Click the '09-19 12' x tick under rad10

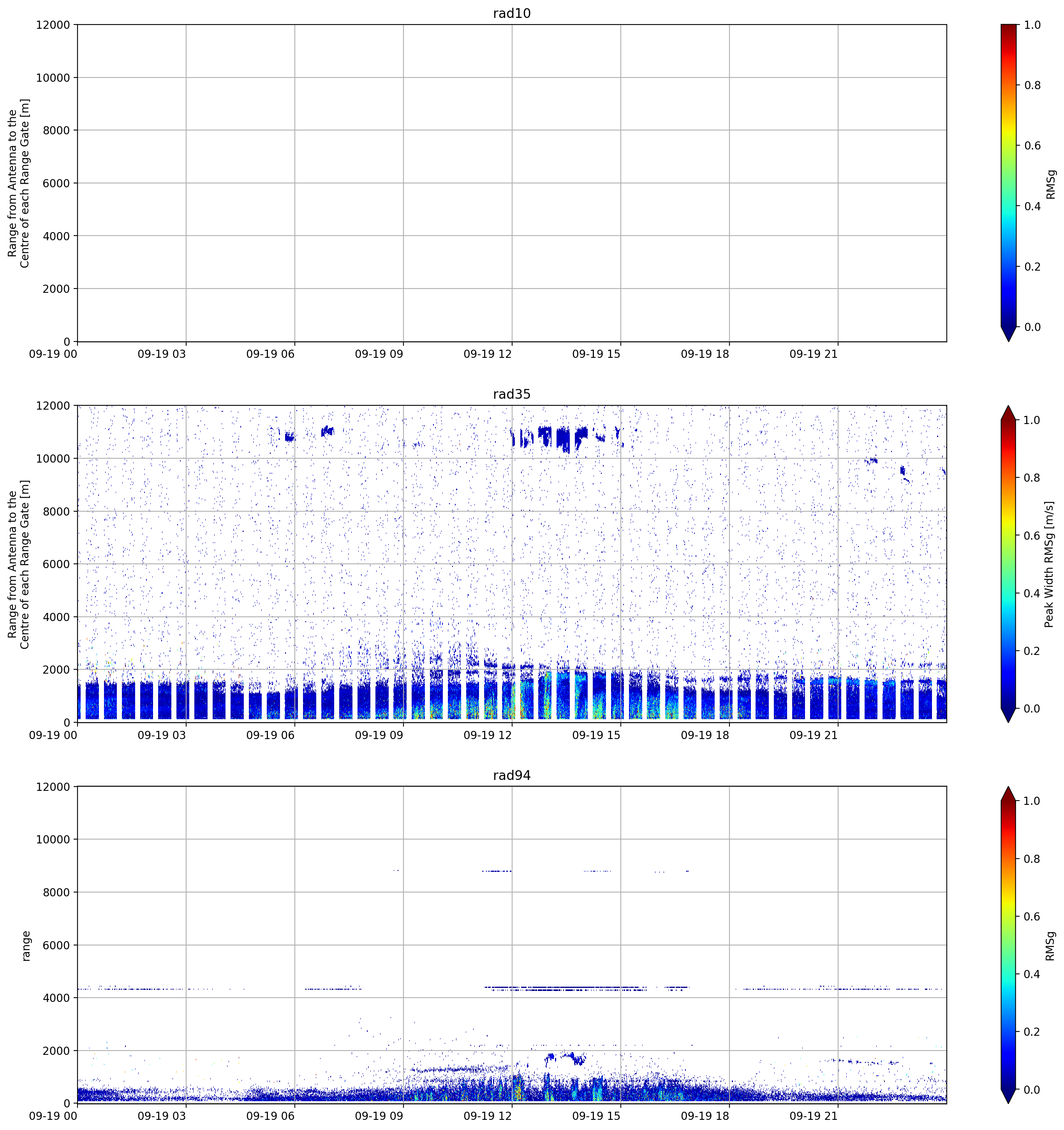point(488,354)
